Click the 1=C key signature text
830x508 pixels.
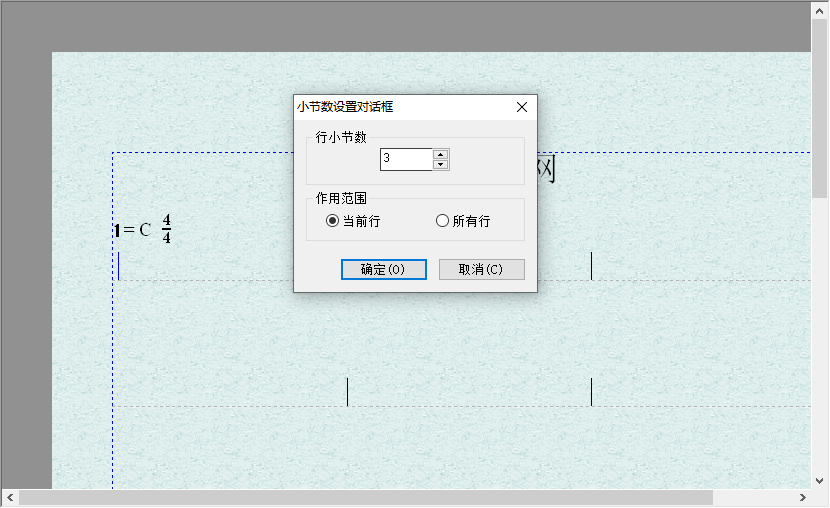click(x=133, y=230)
